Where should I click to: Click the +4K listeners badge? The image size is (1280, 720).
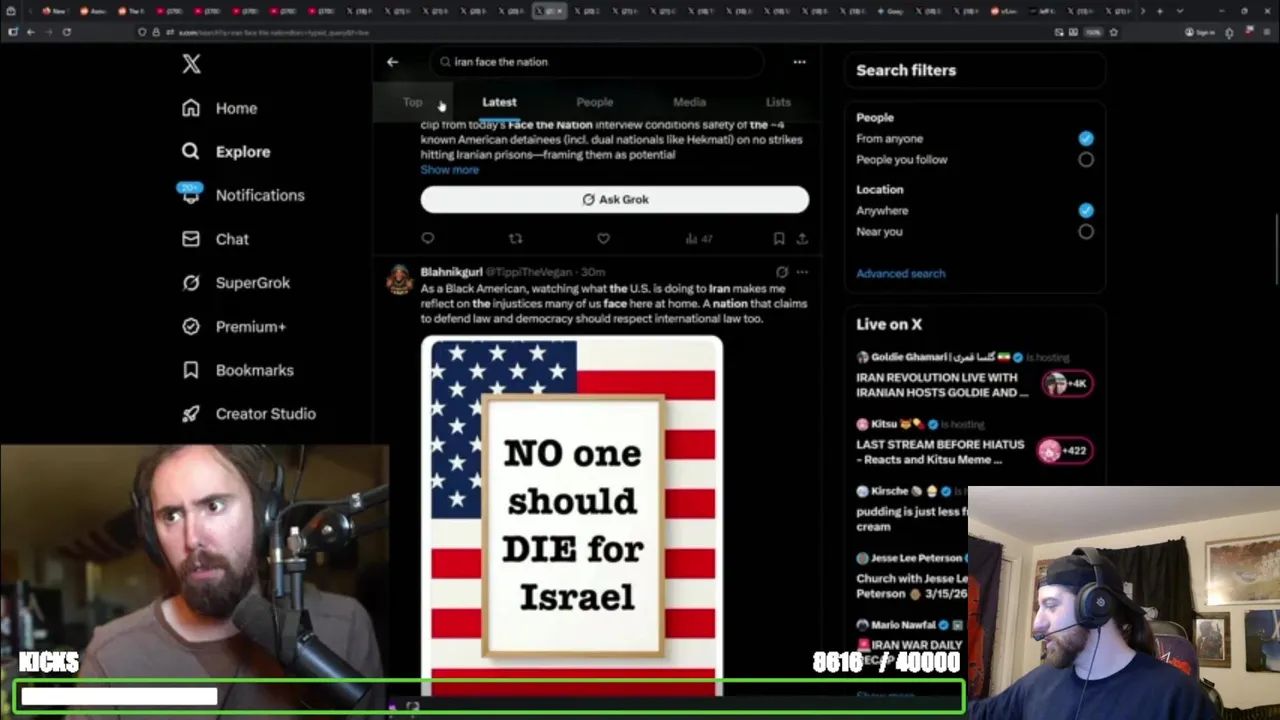[1067, 384]
